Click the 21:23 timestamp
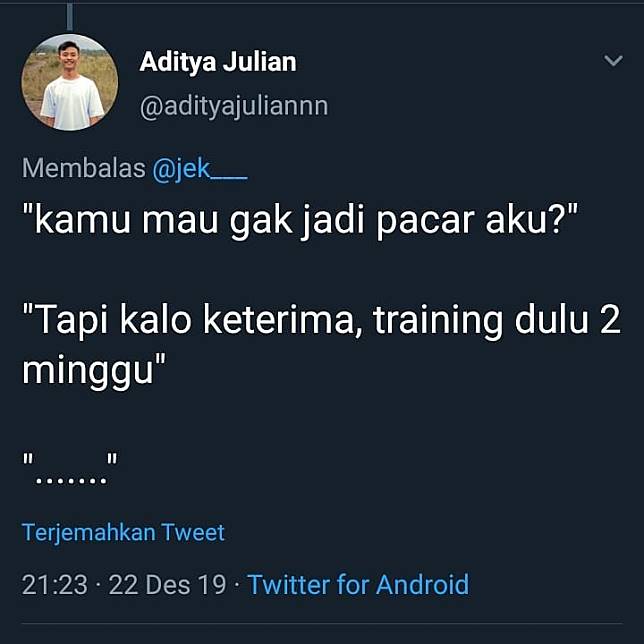This screenshot has width=644, height=644. pos(55,584)
